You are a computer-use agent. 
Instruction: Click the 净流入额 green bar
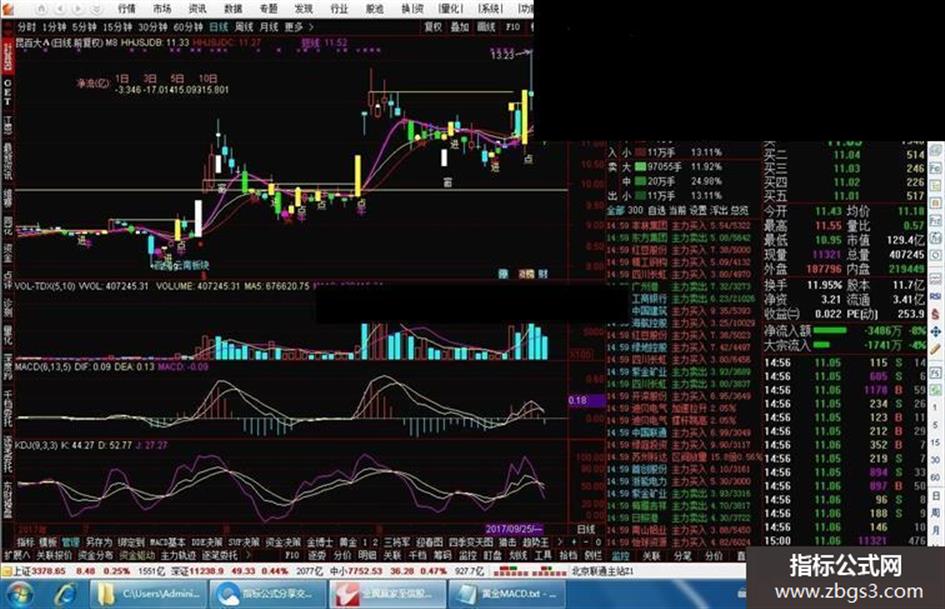(830, 331)
